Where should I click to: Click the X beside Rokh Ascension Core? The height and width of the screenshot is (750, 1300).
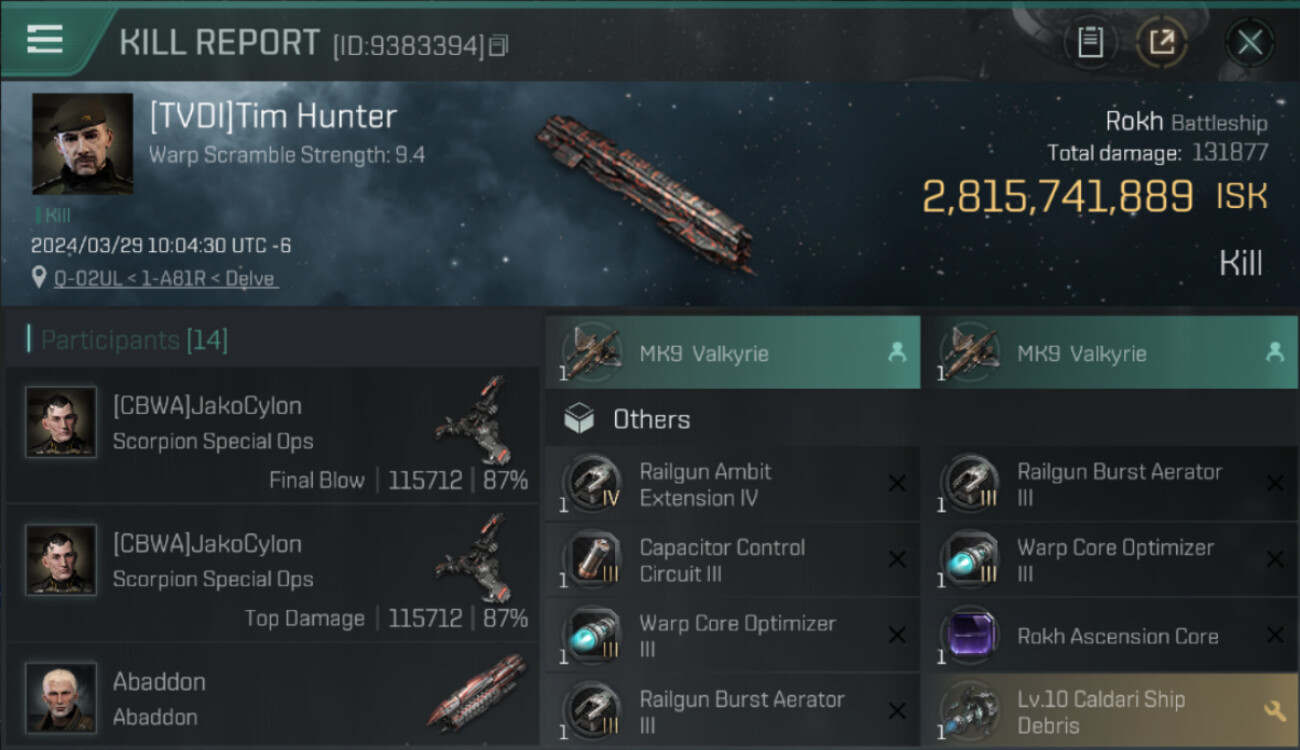coord(1275,635)
